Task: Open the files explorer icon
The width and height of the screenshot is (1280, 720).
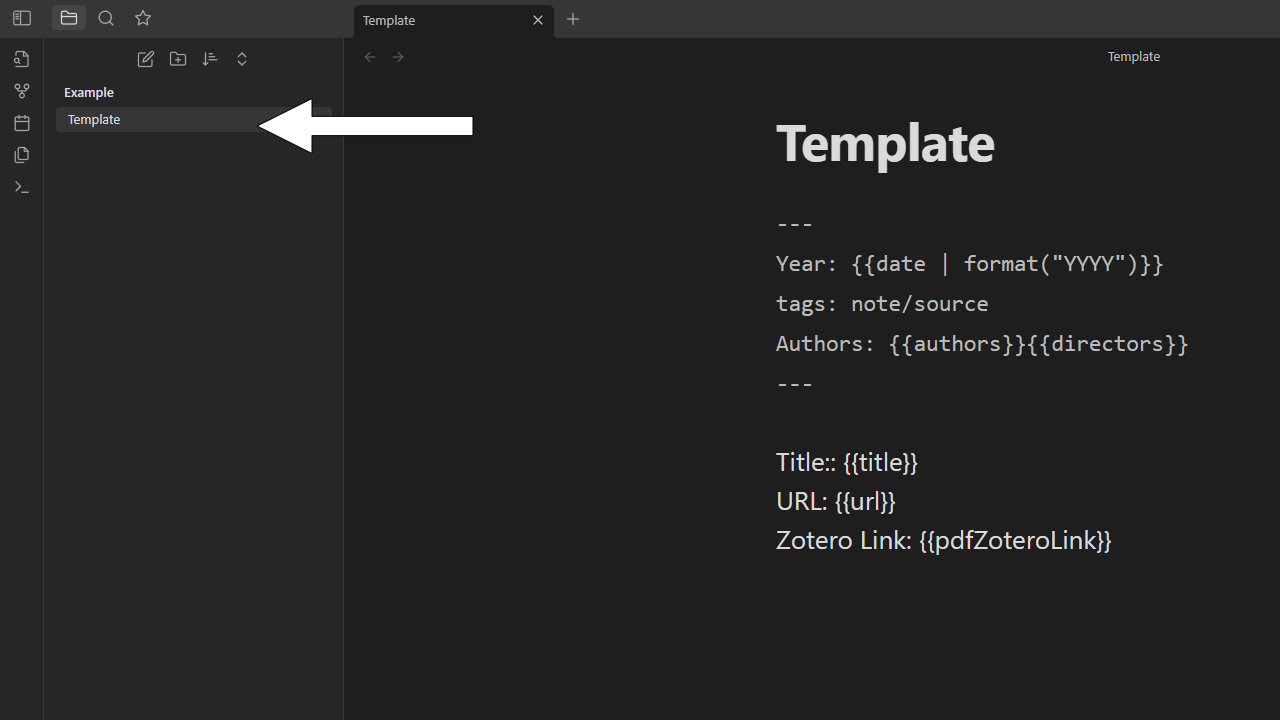Action: tap(68, 18)
